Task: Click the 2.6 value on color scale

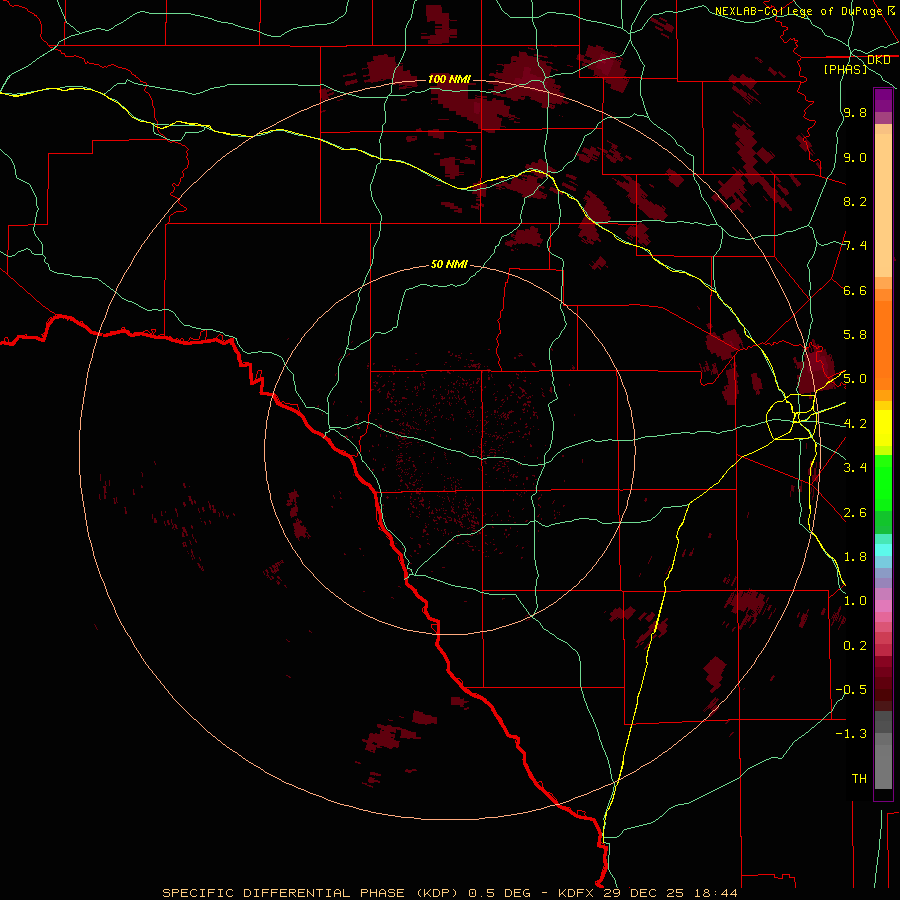Action: [855, 513]
